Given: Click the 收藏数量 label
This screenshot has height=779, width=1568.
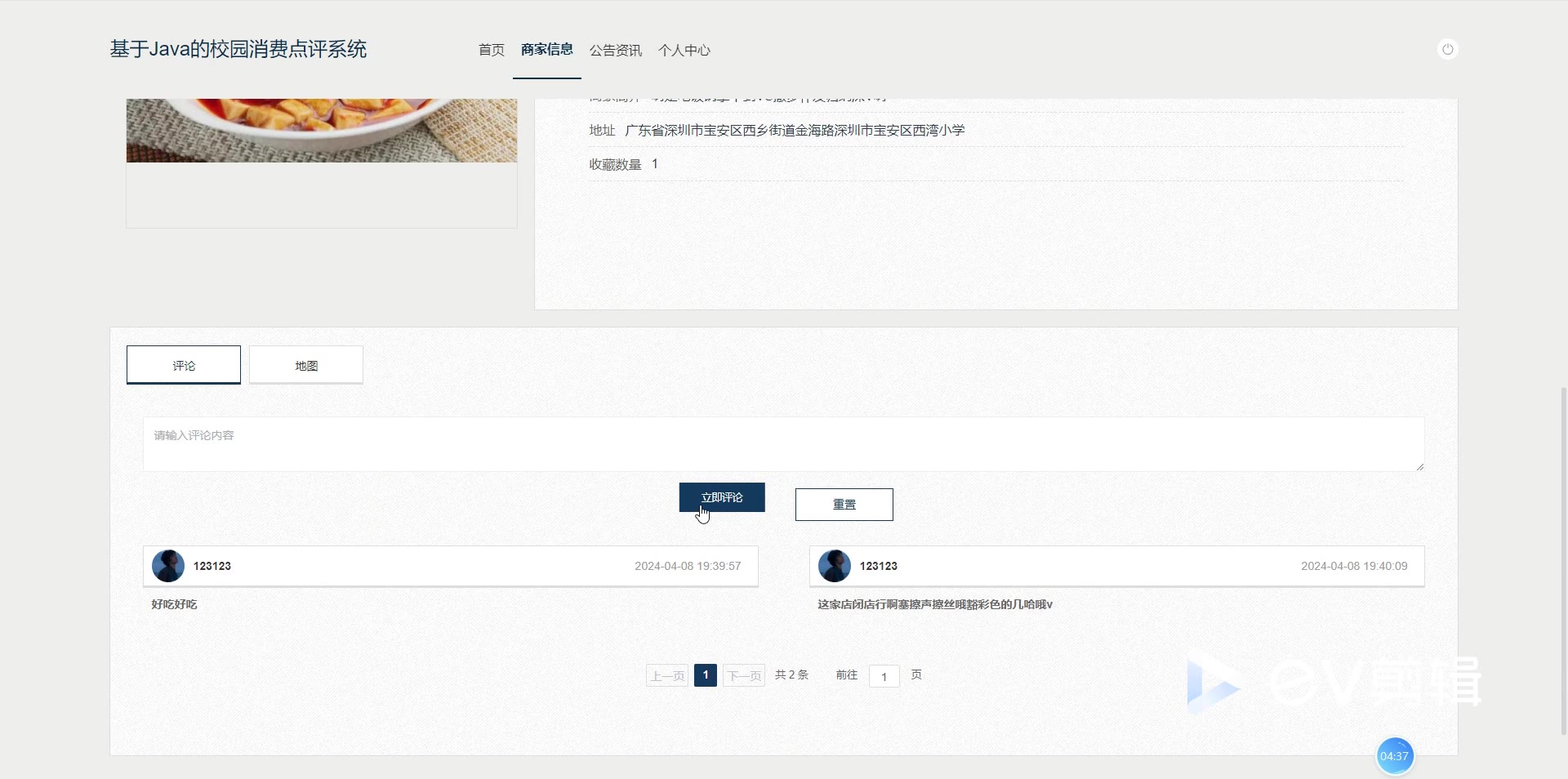Looking at the screenshot, I should coord(615,164).
